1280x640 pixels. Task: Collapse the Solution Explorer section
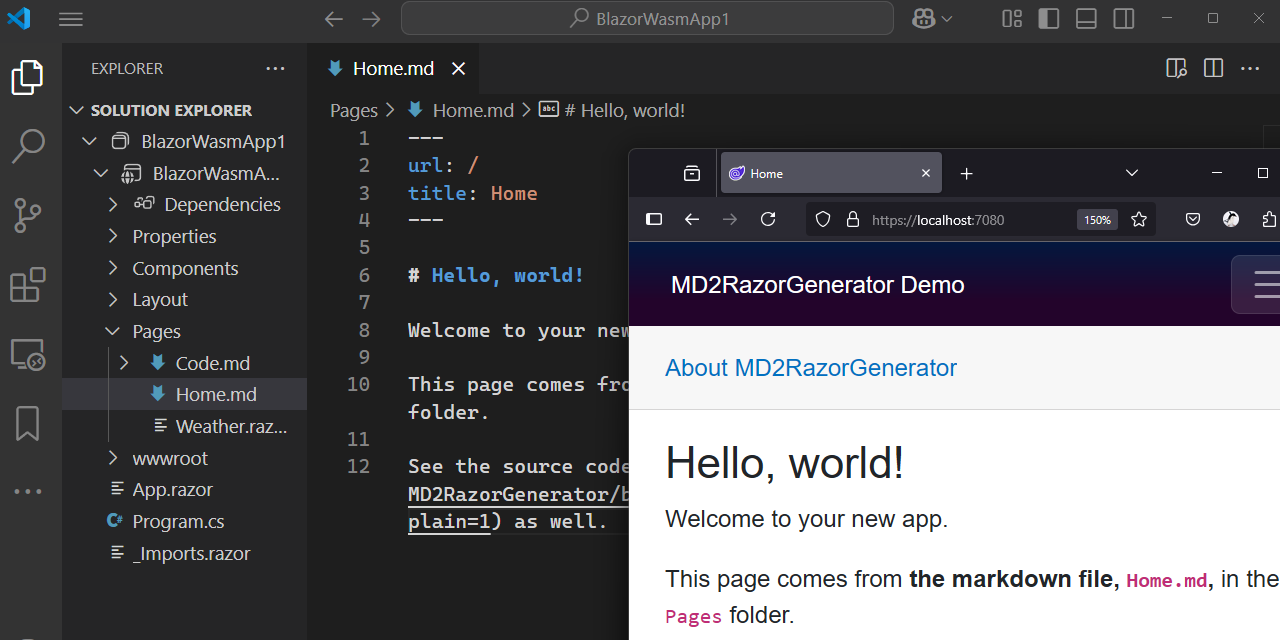pos(77,110)
